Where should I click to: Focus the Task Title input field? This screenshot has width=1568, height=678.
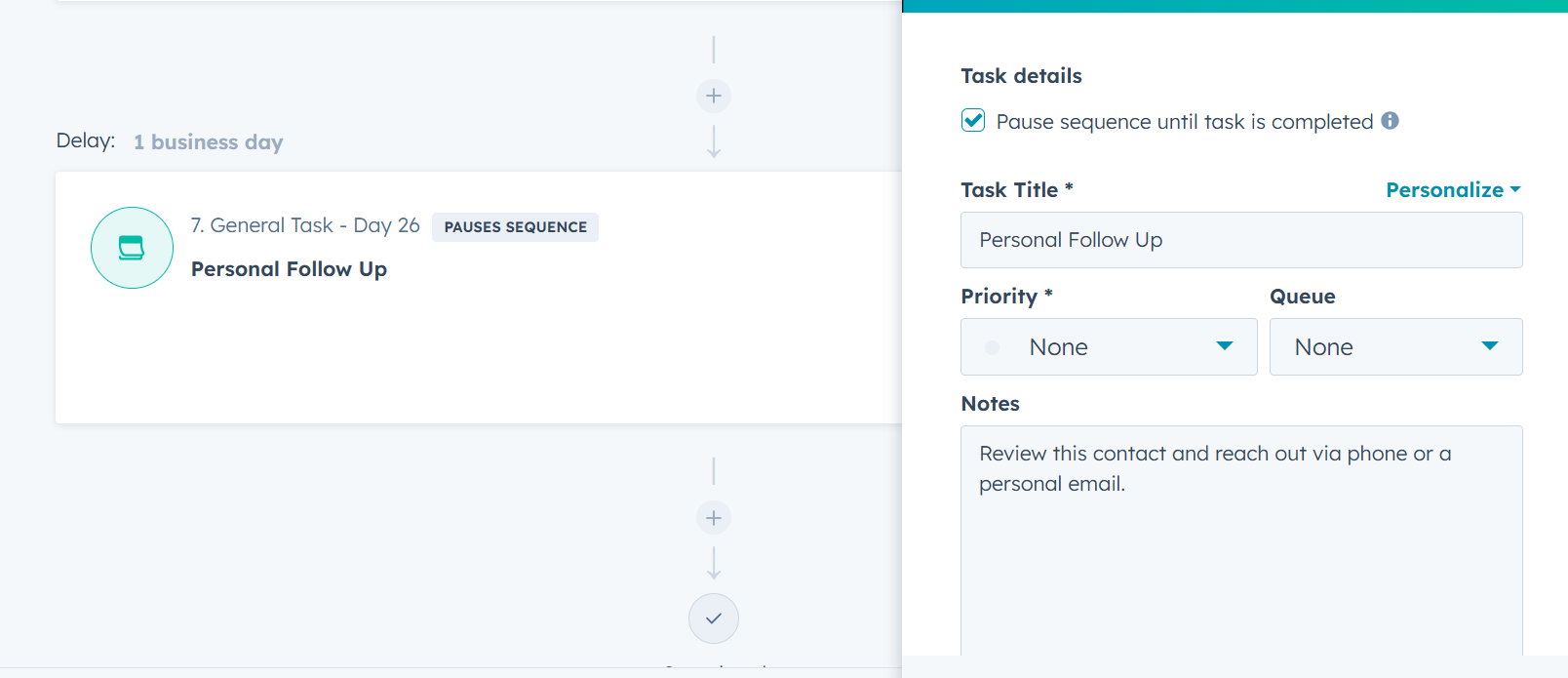click(x=1240, y=240)
